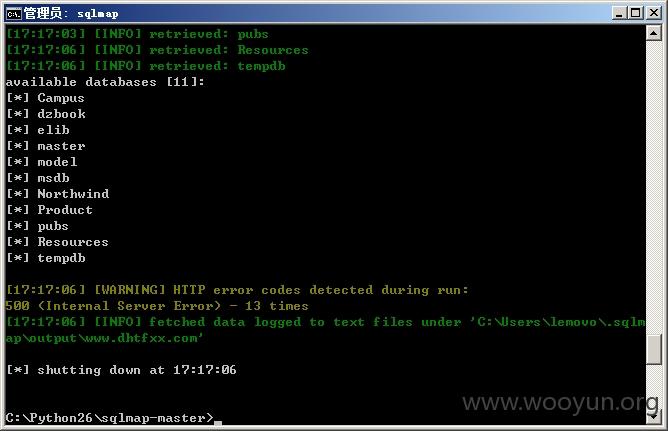Image resolution: width=668 pixels, height=431 pixels.
Task: Minimize the sqlmap console window
Action: tap(619, 13)
